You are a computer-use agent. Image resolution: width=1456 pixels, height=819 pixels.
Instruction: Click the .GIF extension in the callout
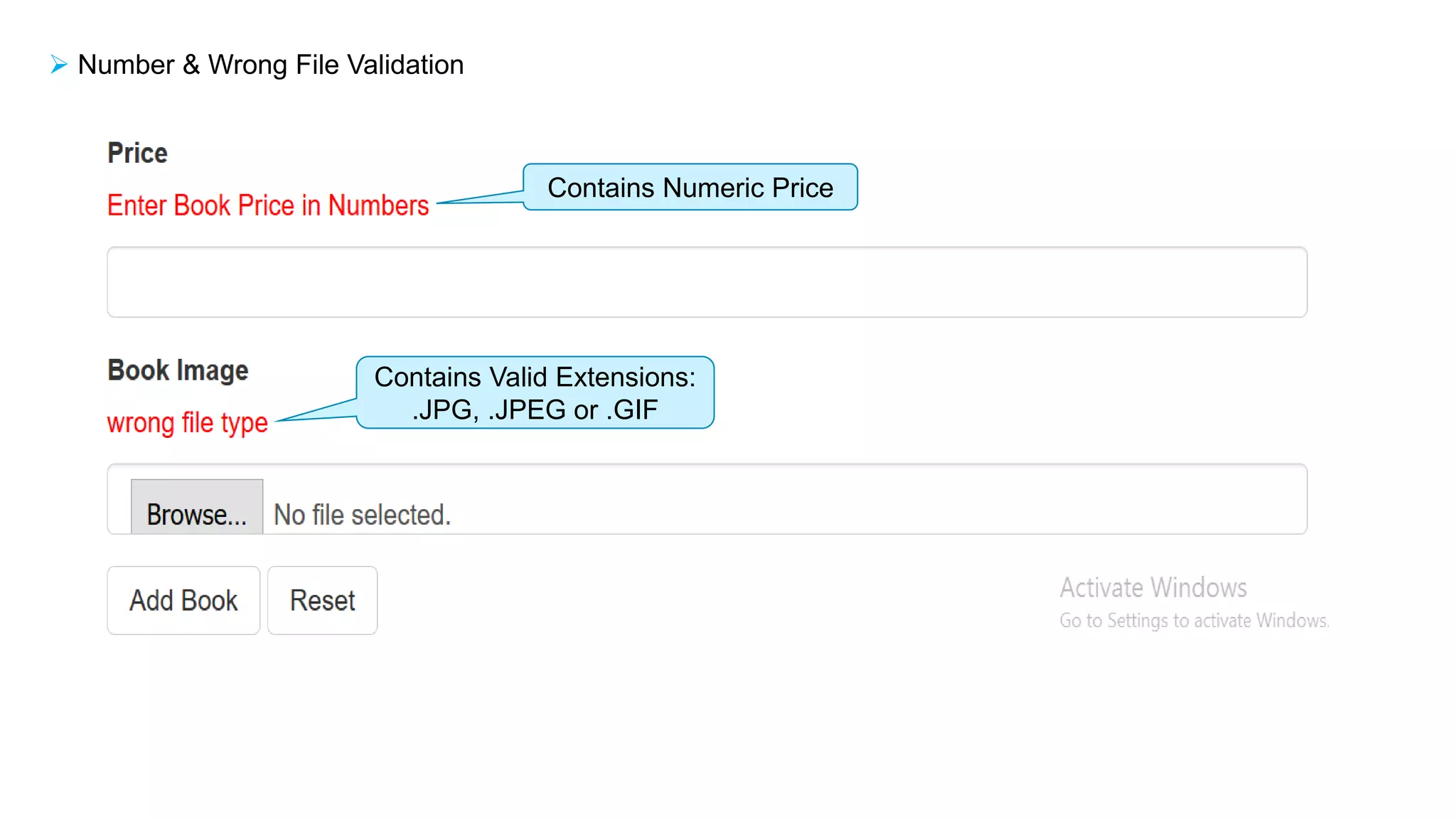(632, 410)
